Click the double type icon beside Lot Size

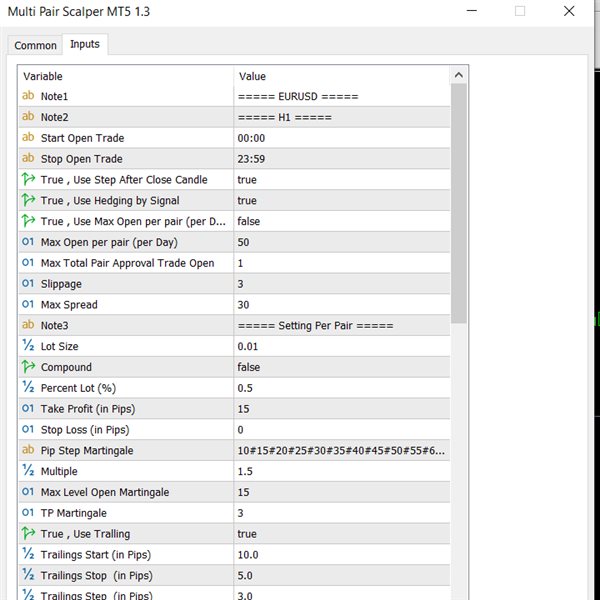(x=28, y=346)
